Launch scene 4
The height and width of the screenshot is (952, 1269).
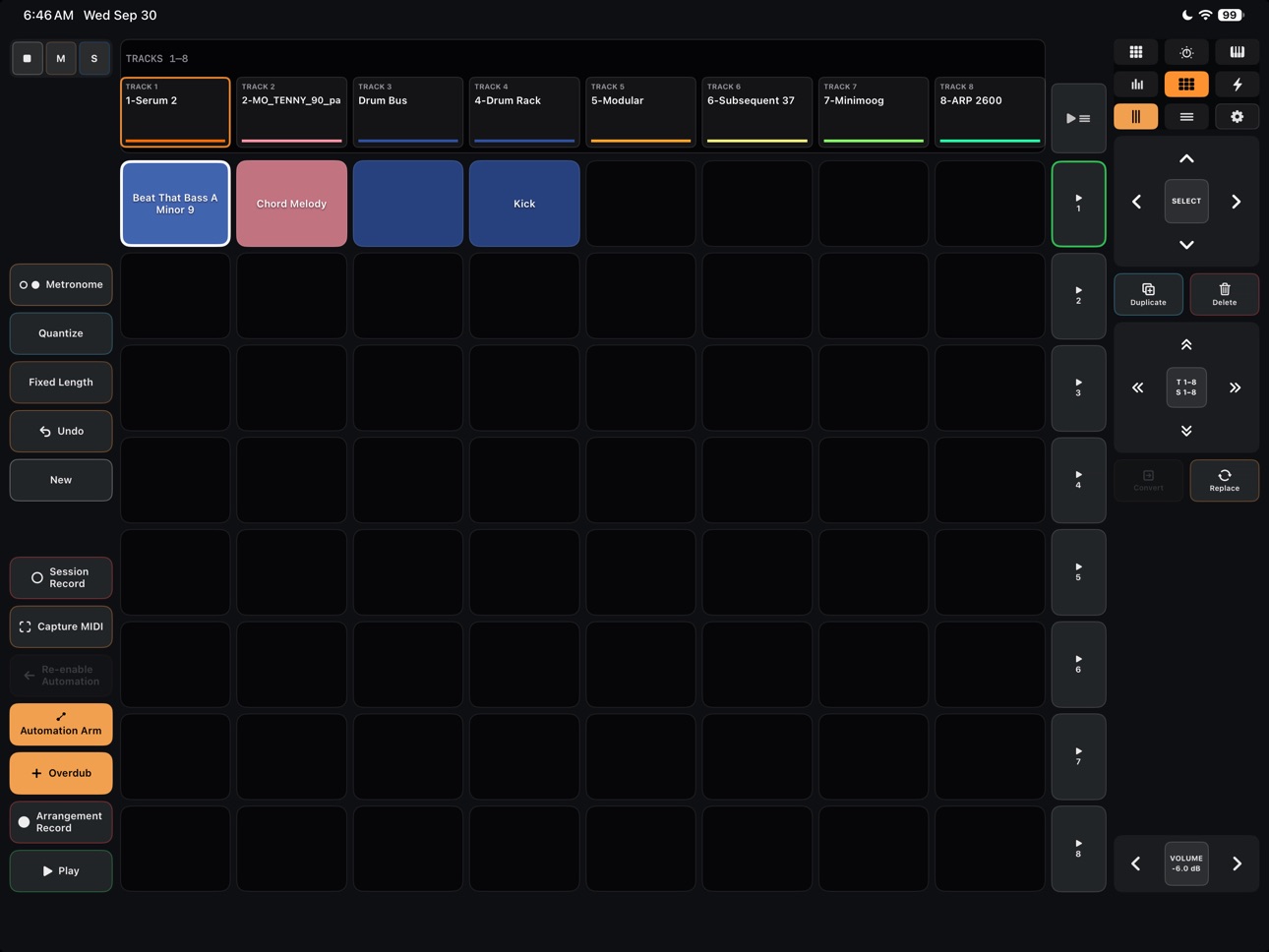tap(1078, 480)
